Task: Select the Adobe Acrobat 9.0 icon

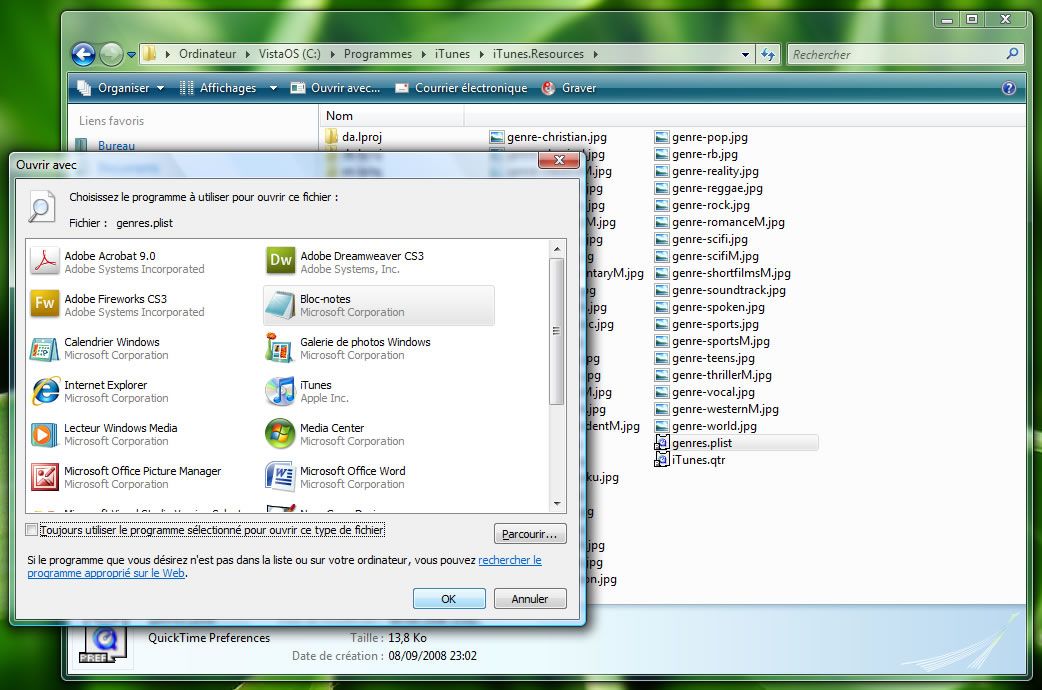Action: pos(45,261)
